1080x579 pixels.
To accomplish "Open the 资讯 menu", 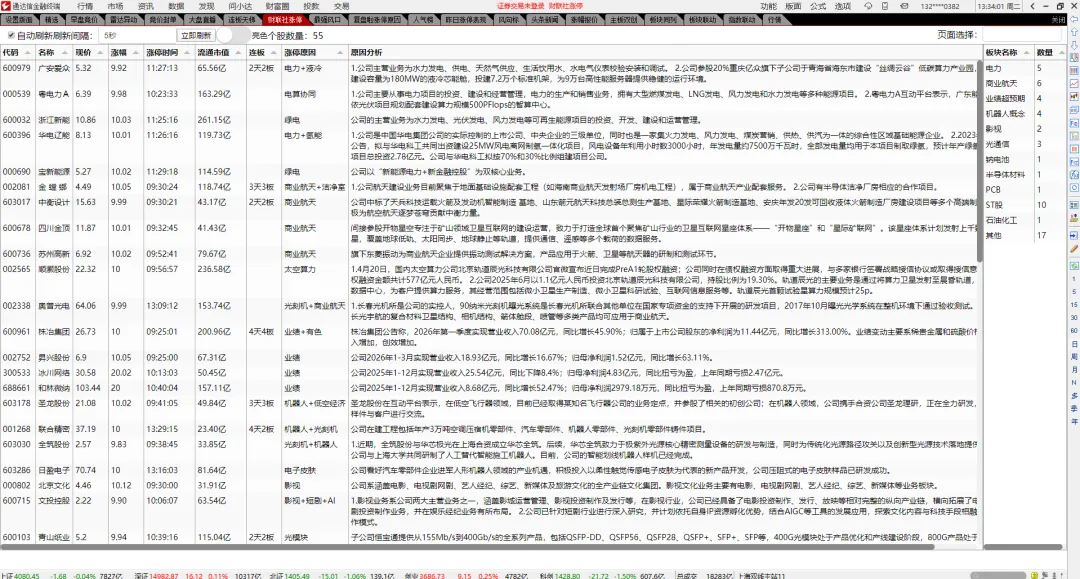I will coord(145,6).
